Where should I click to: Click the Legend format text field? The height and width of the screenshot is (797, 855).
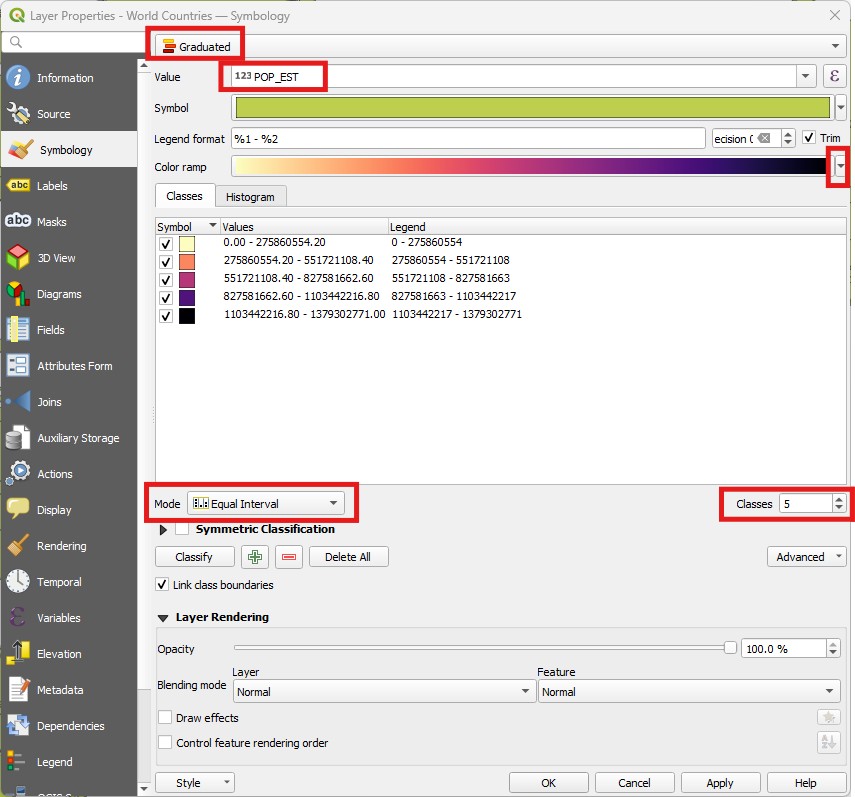pyautogui.click(x=468, y=139)
